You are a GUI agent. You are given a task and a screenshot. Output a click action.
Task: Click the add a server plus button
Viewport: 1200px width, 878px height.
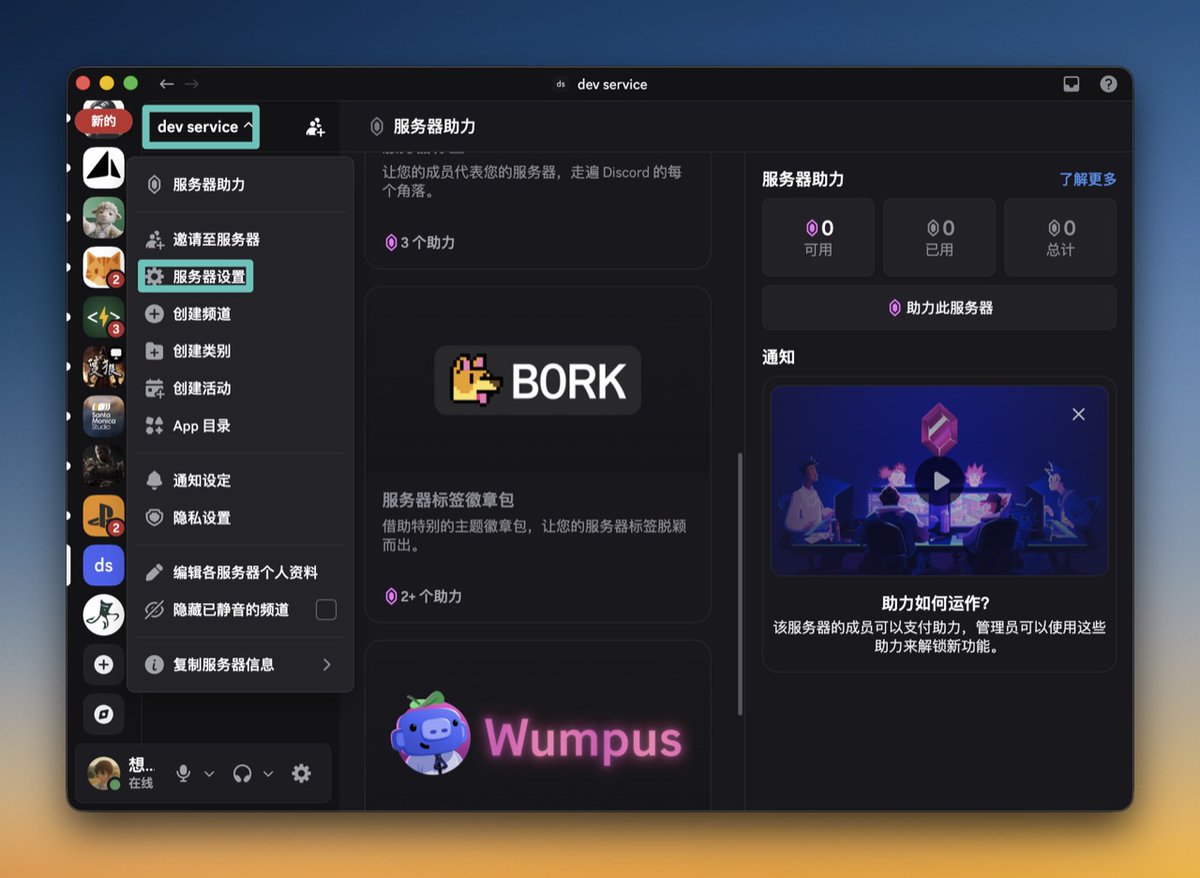tap(104, 665)
